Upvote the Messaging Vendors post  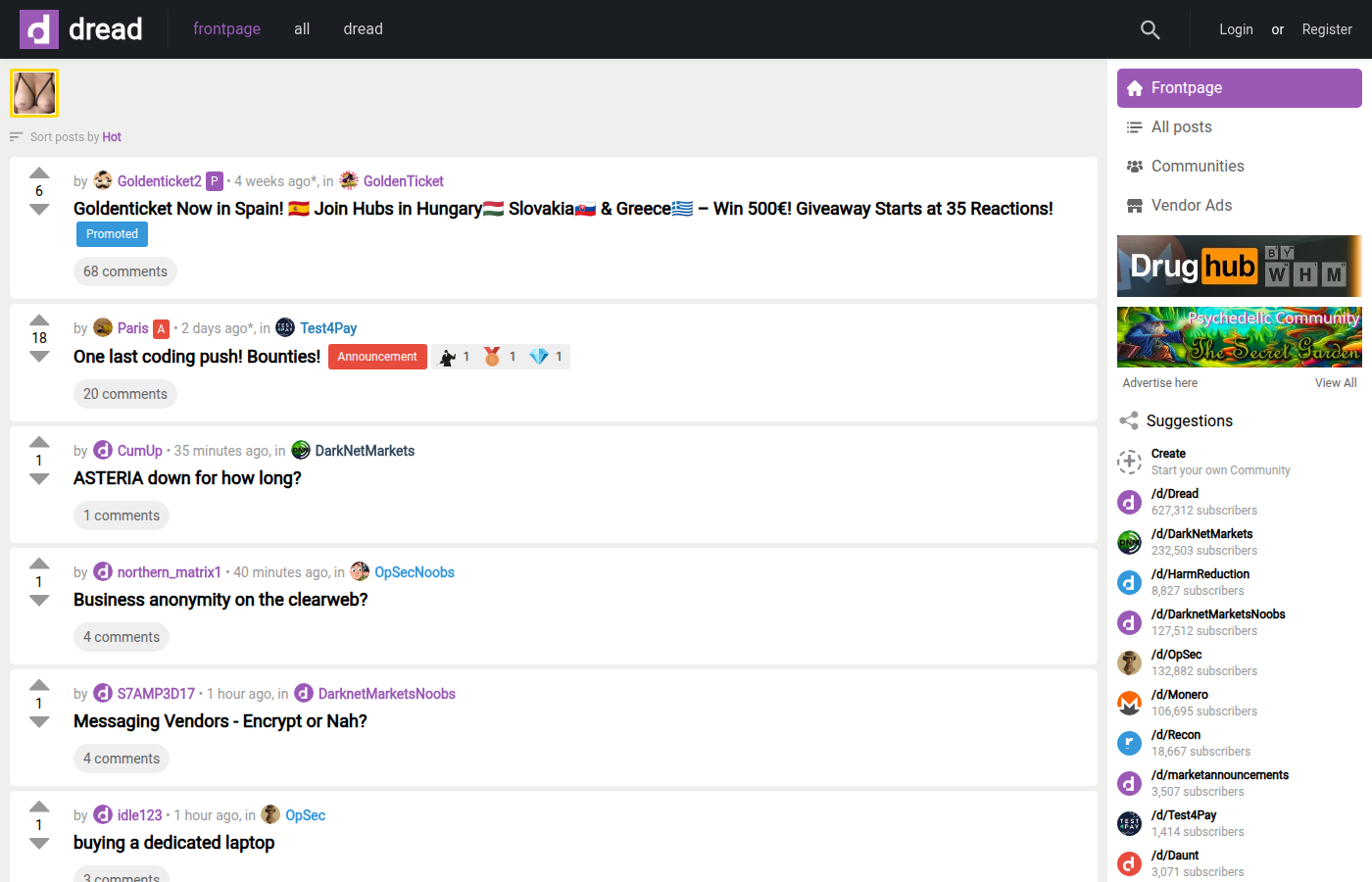click(x=39, y=685)
